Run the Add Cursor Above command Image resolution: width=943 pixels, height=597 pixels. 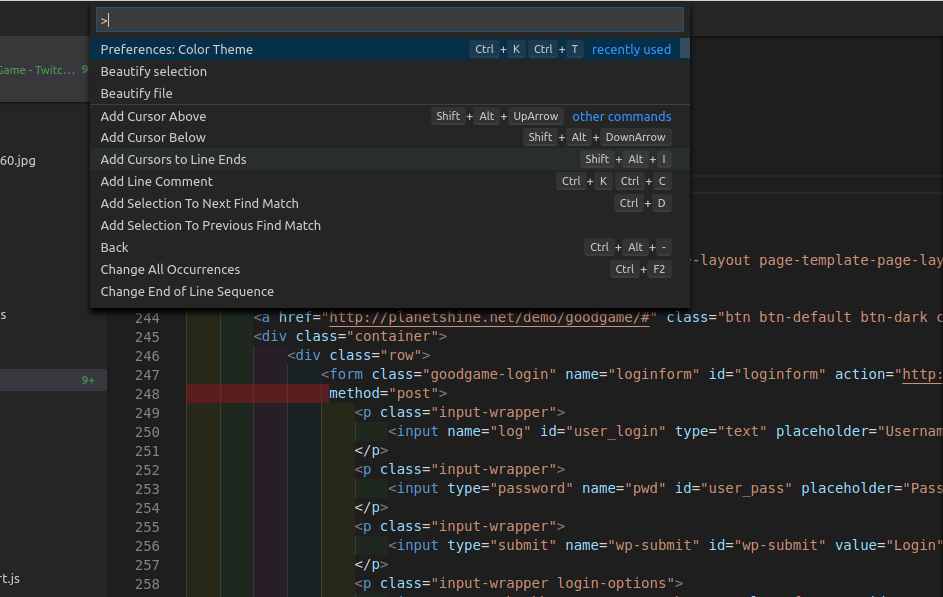(x=153, y=116)
